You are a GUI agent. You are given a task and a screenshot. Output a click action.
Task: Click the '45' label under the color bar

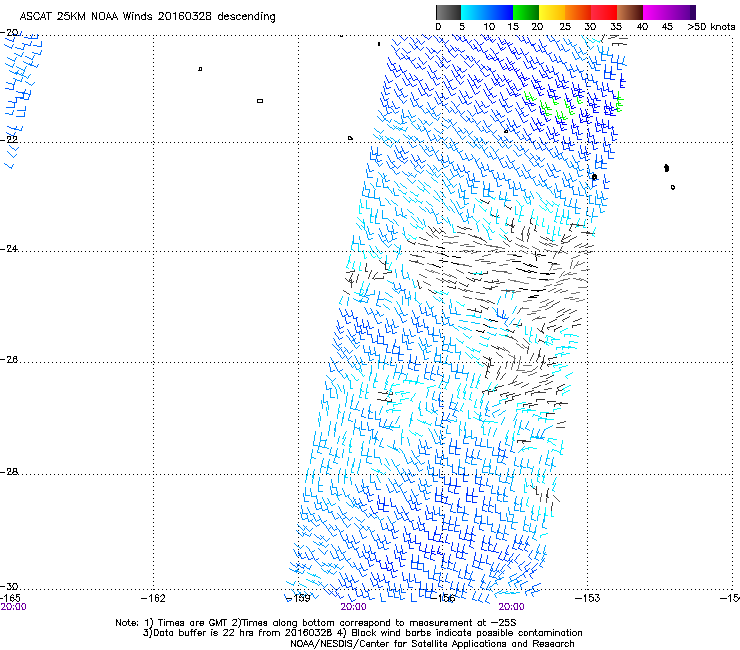[x=667, y=27]
